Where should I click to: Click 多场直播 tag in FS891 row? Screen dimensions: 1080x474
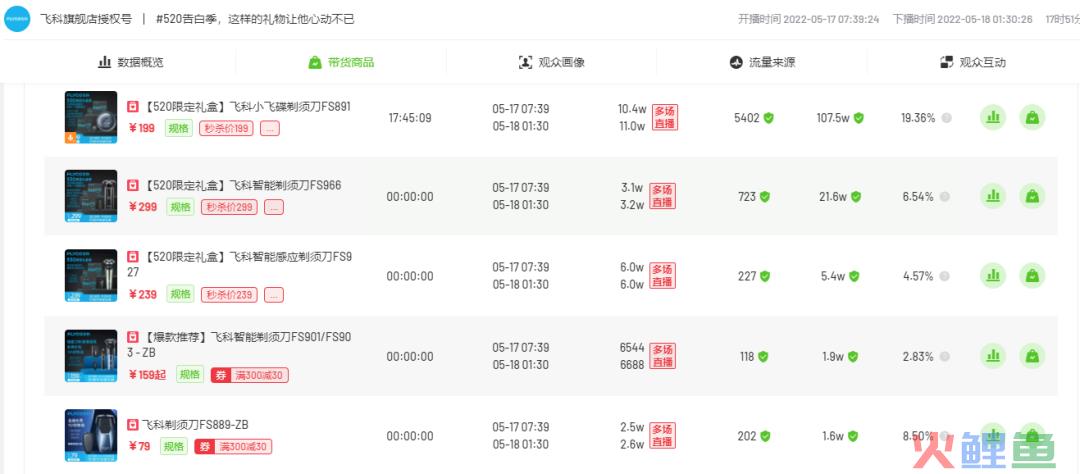[665, 118]
